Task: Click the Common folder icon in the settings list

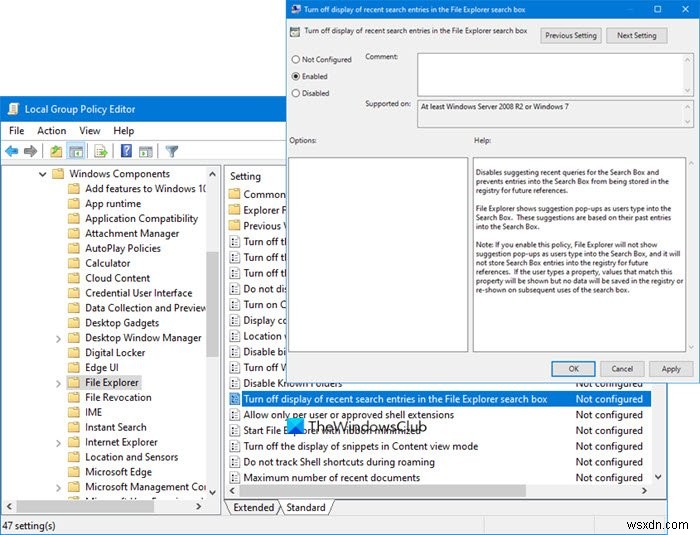Action: tap(234, 194)
